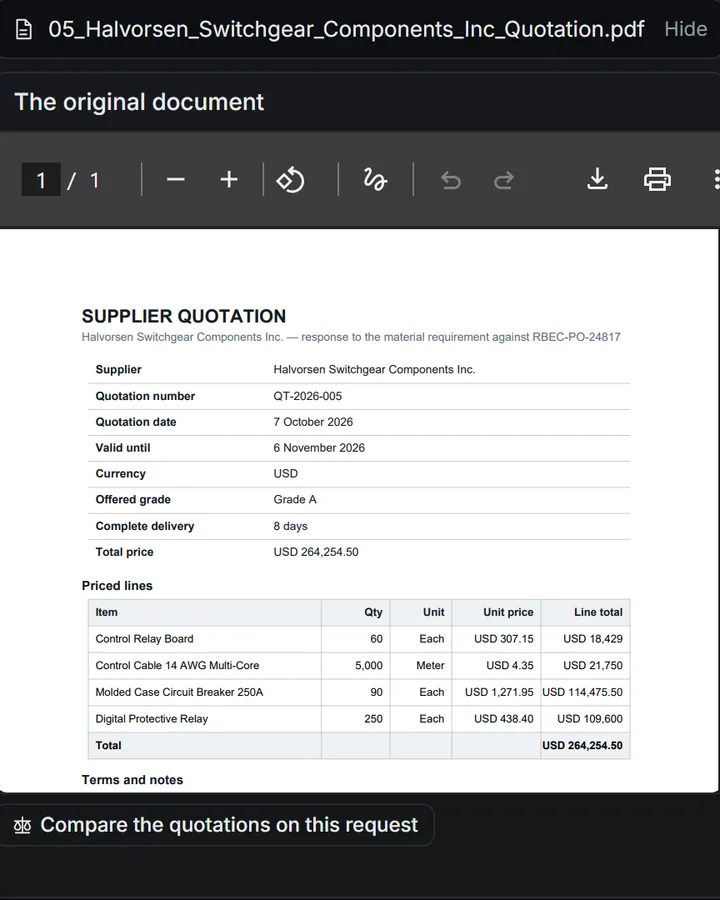Click Molded Case Circuit Breaker 250A item
Screen dimensions: 720x900
click(x=179, y=692)
